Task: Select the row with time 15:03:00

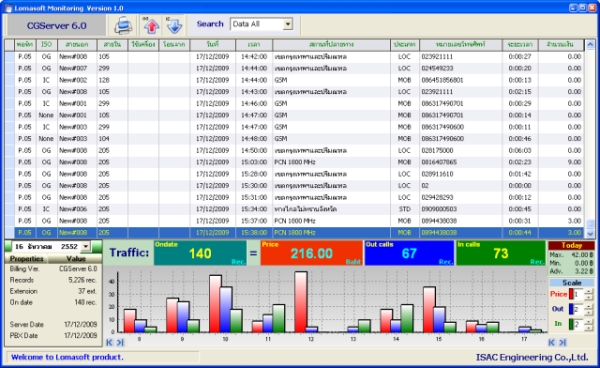Action: pos(294,162)
